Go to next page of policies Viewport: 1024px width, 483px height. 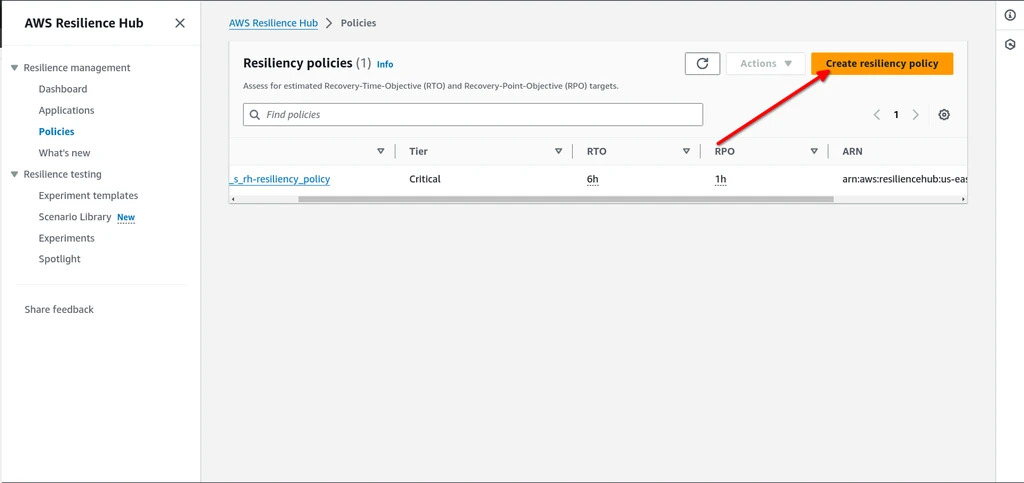point(916,115)
